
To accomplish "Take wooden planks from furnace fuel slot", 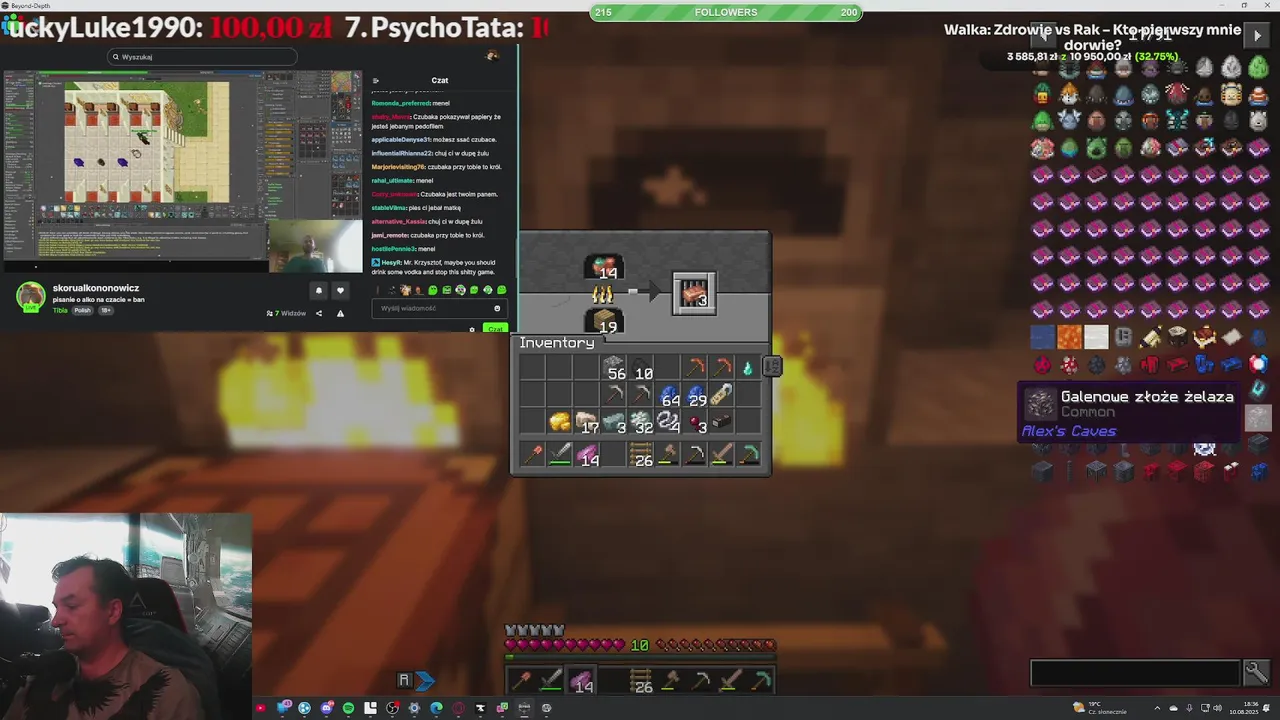I will [x=605, y=321].
